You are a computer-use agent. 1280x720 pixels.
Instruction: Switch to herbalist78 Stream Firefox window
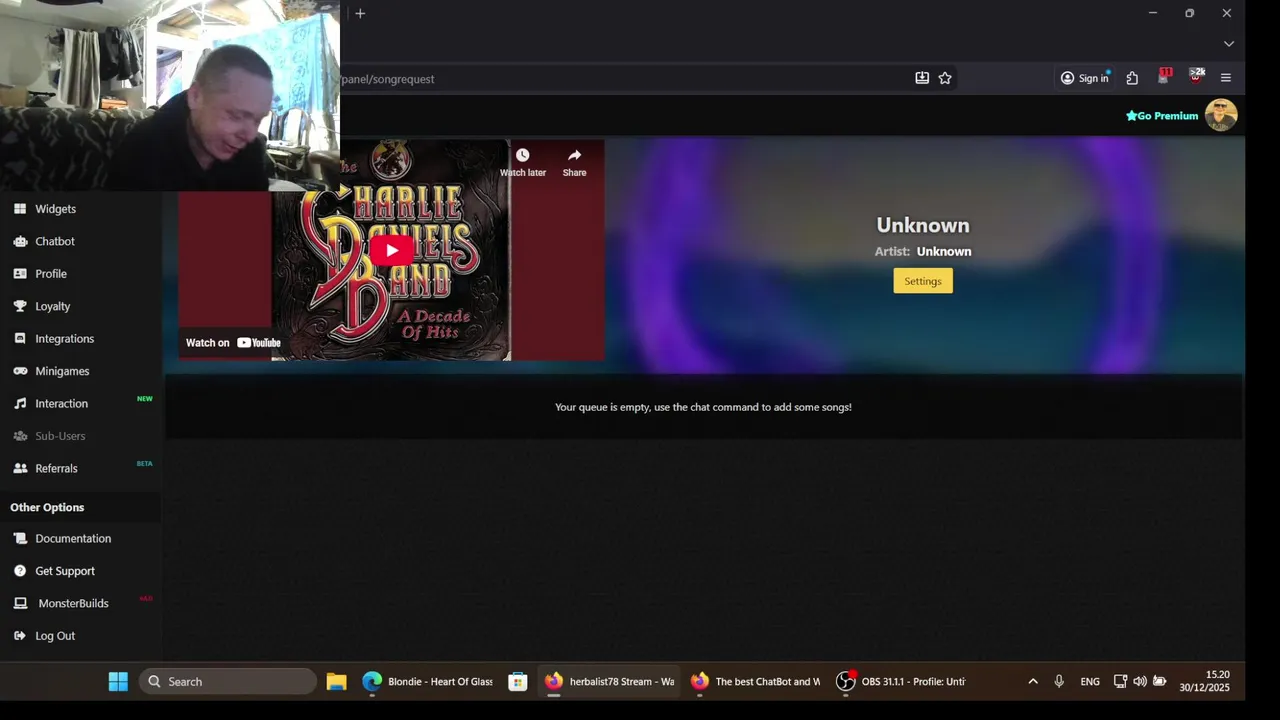(x=609, y=681)
